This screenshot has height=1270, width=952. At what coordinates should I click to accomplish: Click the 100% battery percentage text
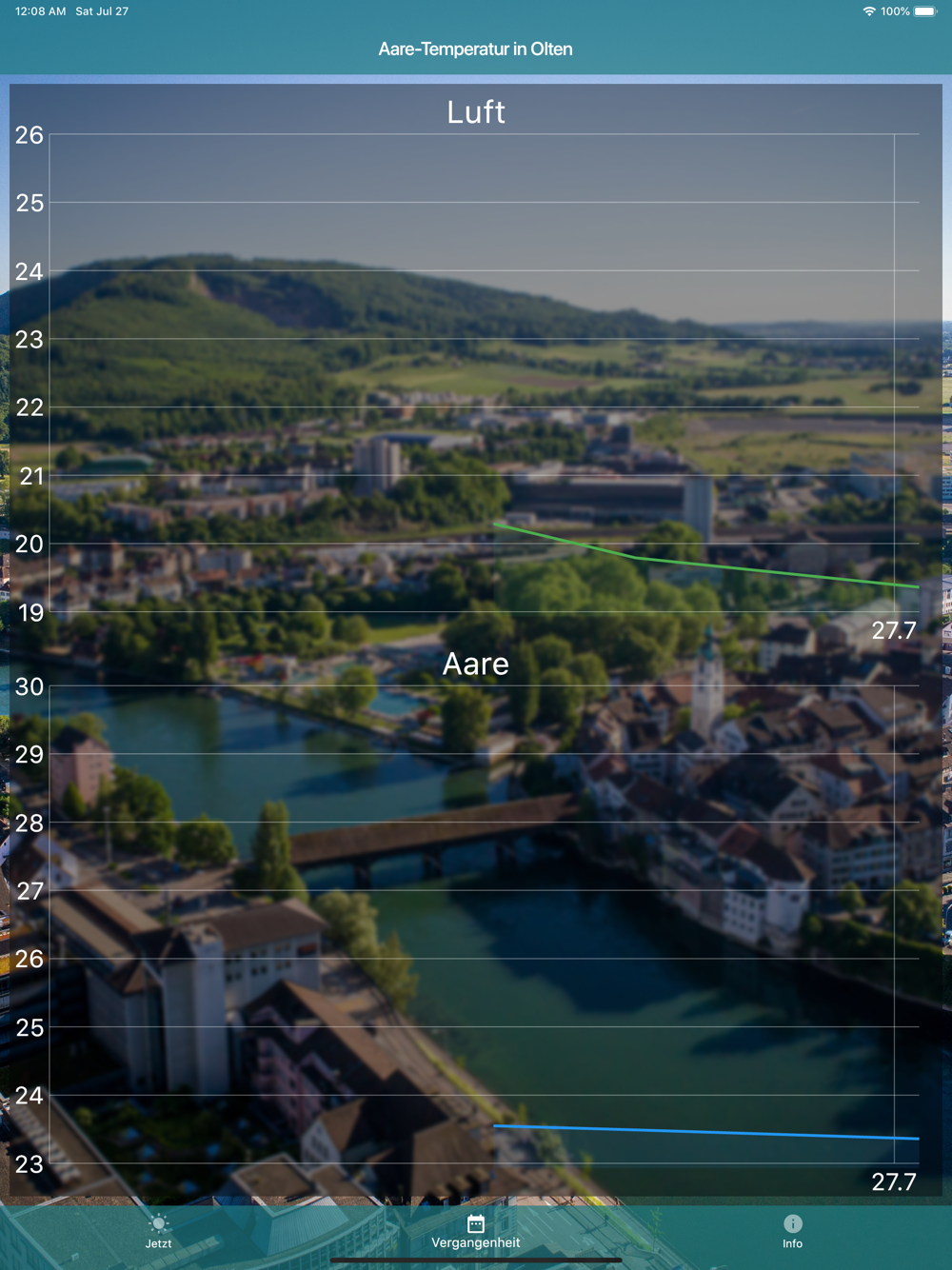tap(895, 11)
